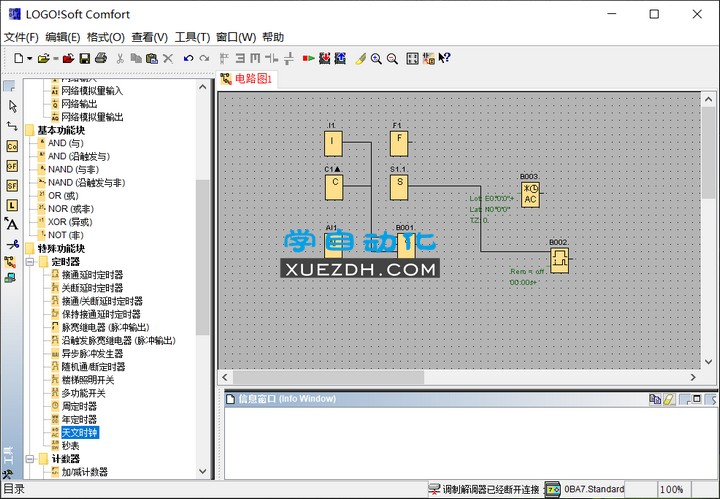Select the 基本功能块 folder in the tree
Viewport: 720px width, 499px height.
click(61, 130)
